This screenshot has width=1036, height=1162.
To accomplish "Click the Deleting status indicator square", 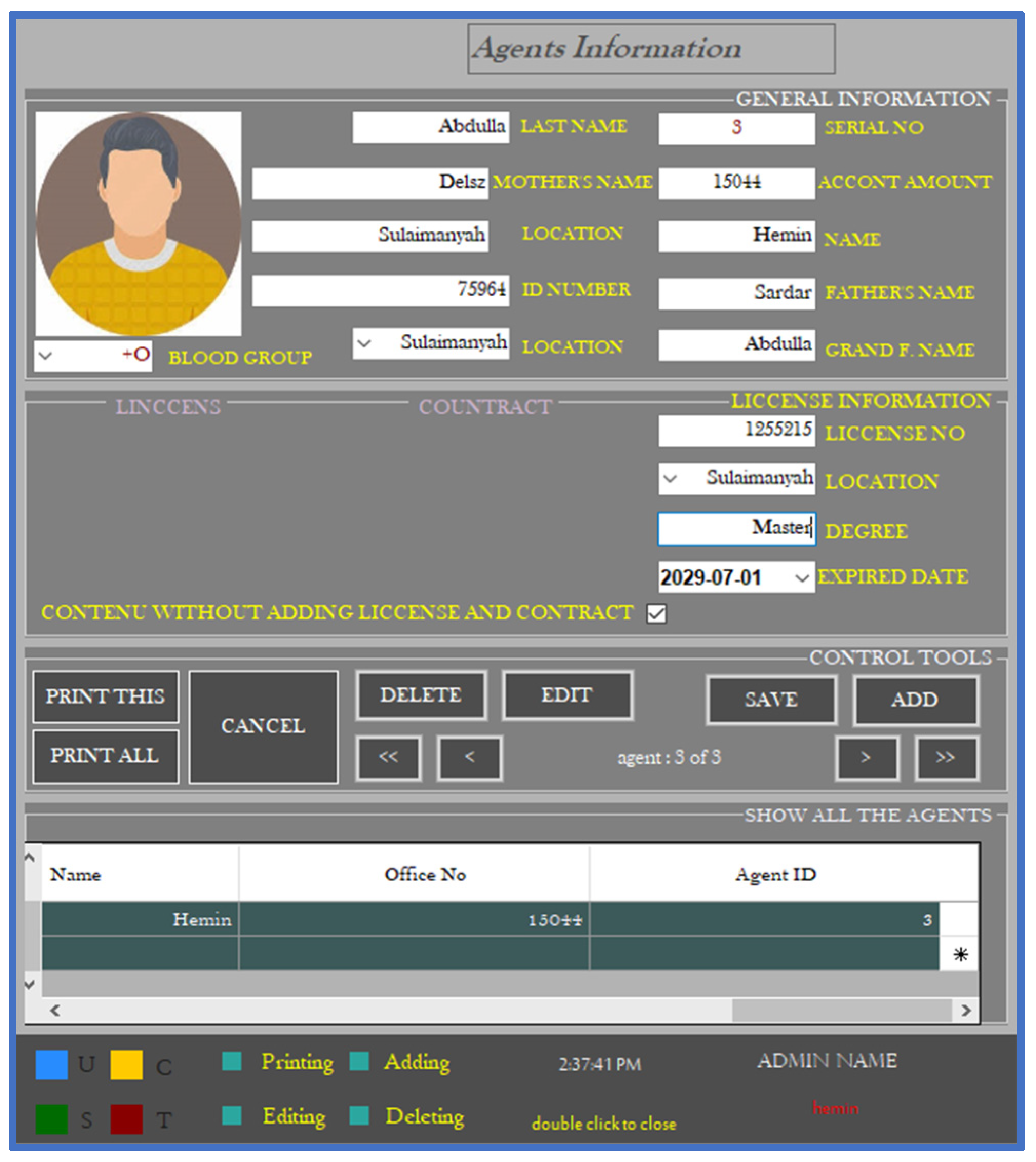I will 360,1116.
